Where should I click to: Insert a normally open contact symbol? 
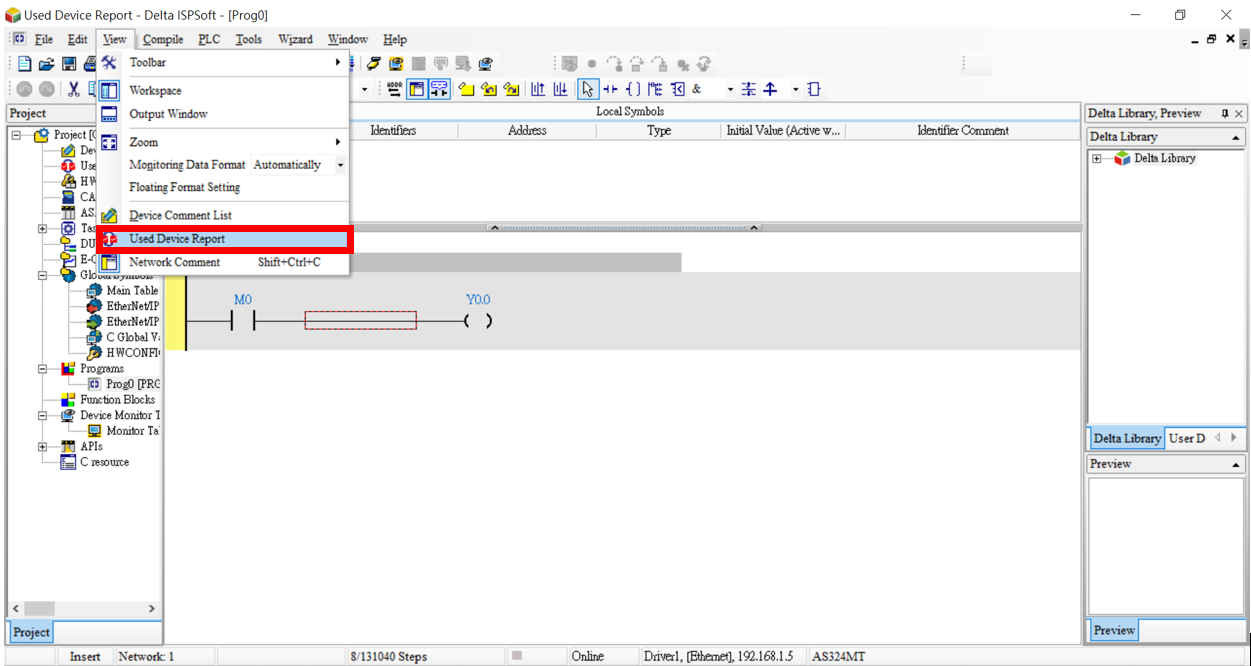(x=610, y=88)
